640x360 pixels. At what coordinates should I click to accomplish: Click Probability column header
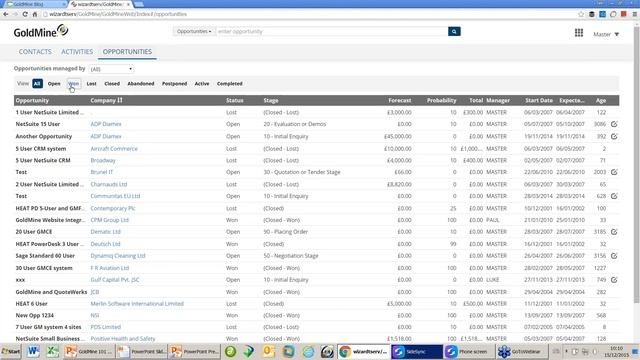pos(441,100)
